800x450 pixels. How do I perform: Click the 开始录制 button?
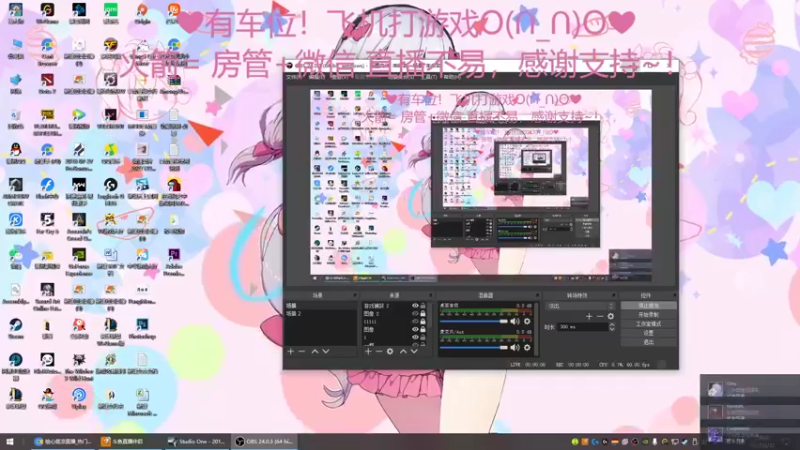648,315
